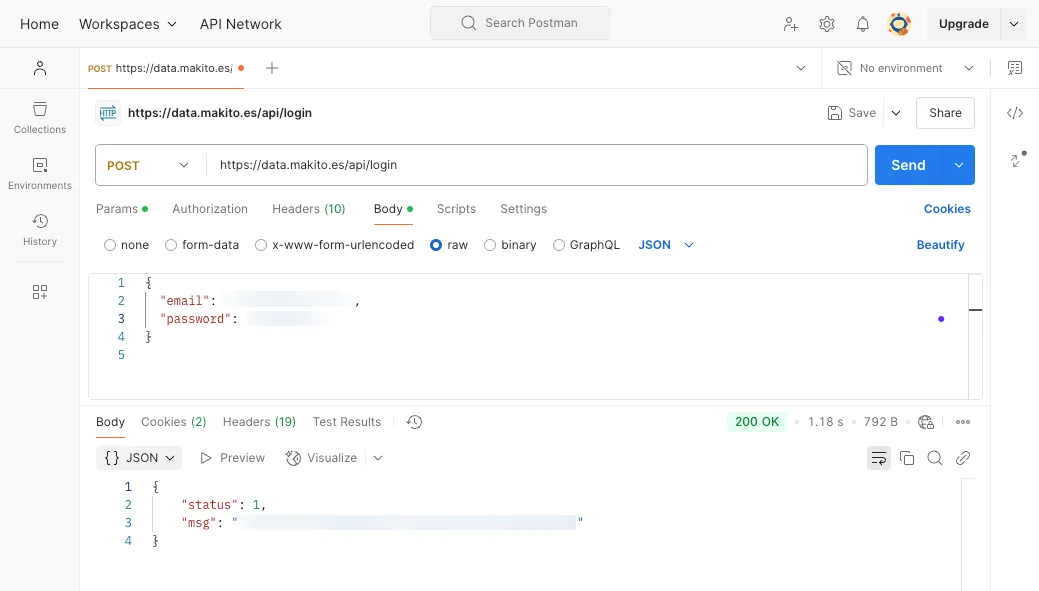
Task: Open the code snippet panel
Action: click(x=1015, y=113)
